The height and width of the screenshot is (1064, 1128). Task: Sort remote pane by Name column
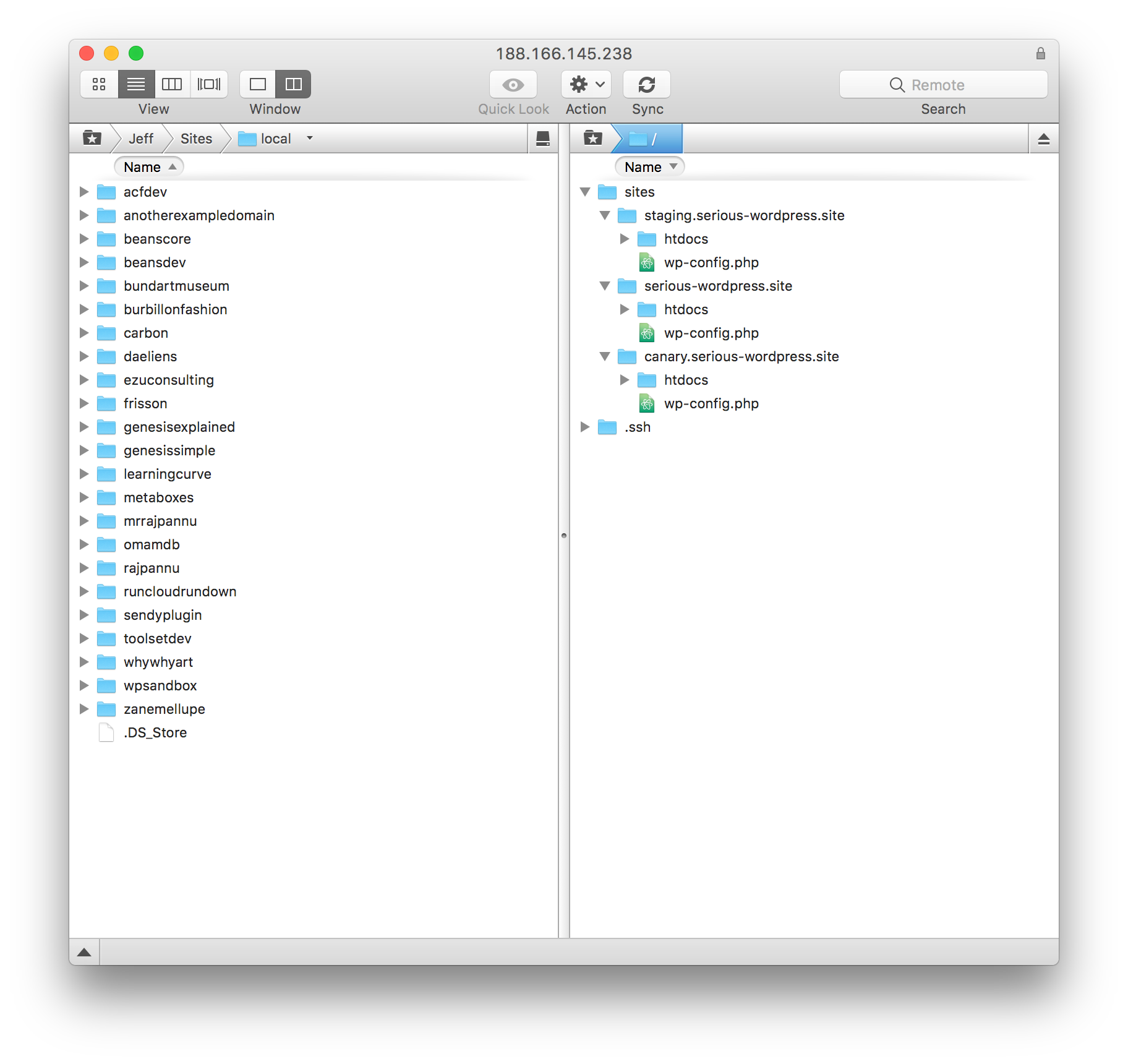click(x=650, y=167)
